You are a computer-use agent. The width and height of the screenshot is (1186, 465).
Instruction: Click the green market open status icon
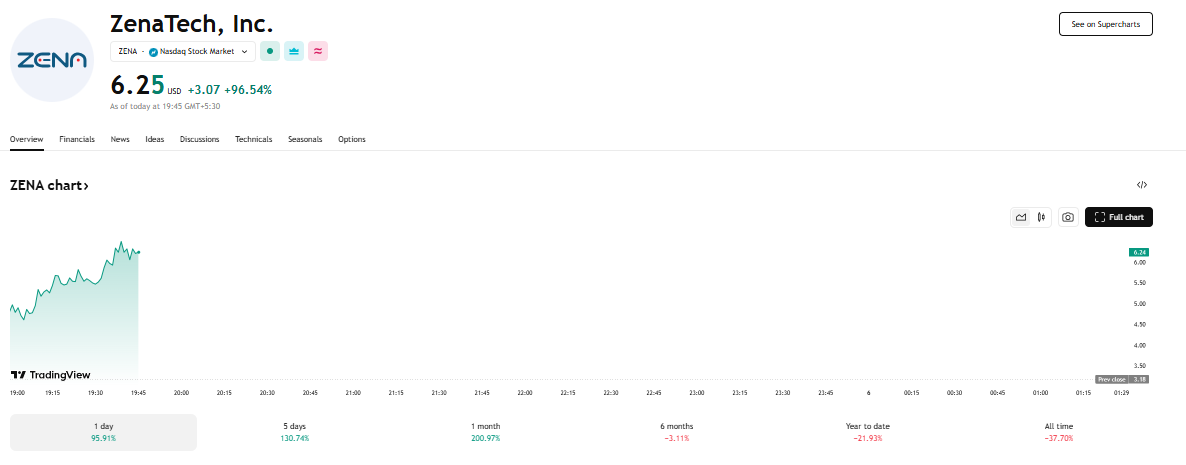pyautogui.click(x=270, y=51)
